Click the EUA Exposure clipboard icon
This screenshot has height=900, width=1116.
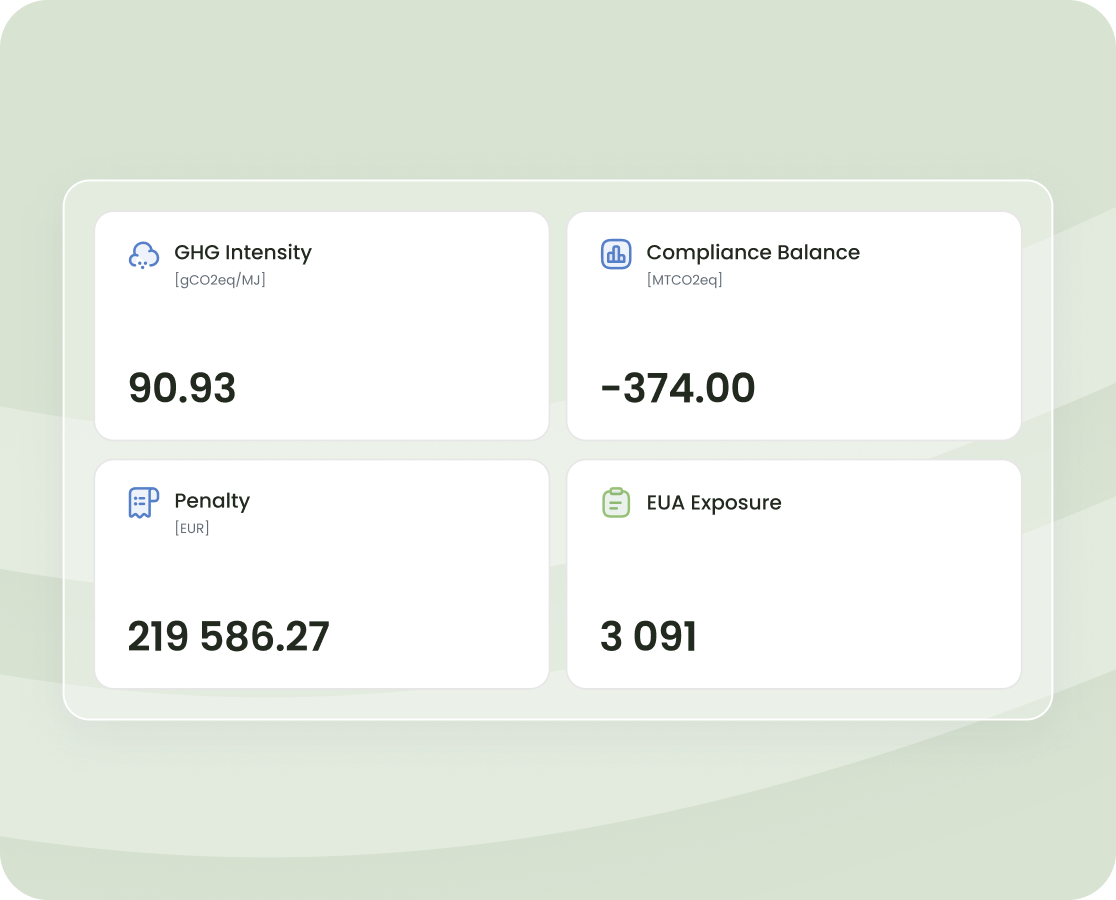(616, 503)
